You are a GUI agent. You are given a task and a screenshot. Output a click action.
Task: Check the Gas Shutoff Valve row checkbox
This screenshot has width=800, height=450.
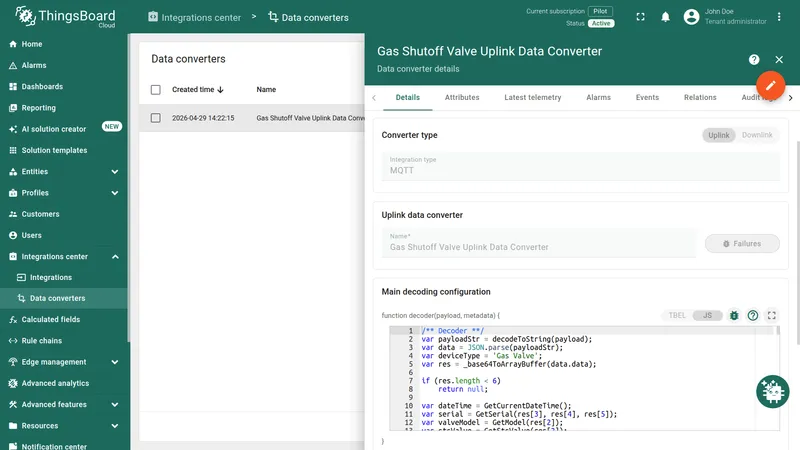156,118
